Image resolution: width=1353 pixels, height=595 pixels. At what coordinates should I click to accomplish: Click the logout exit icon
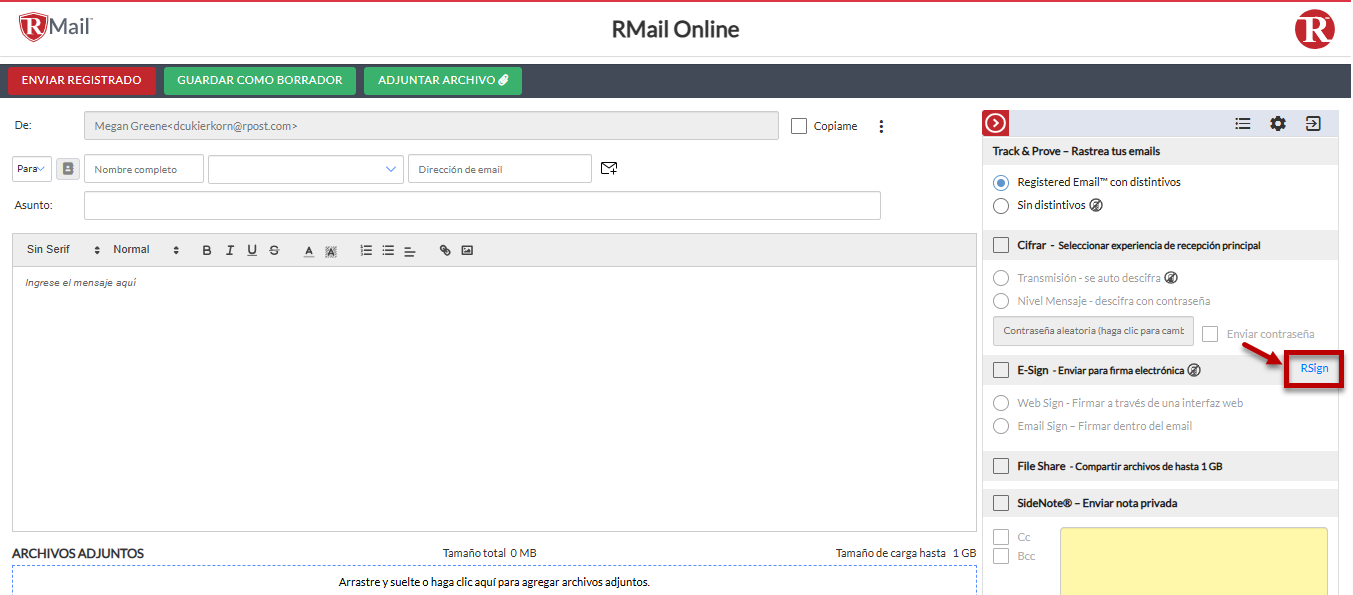1313,124
